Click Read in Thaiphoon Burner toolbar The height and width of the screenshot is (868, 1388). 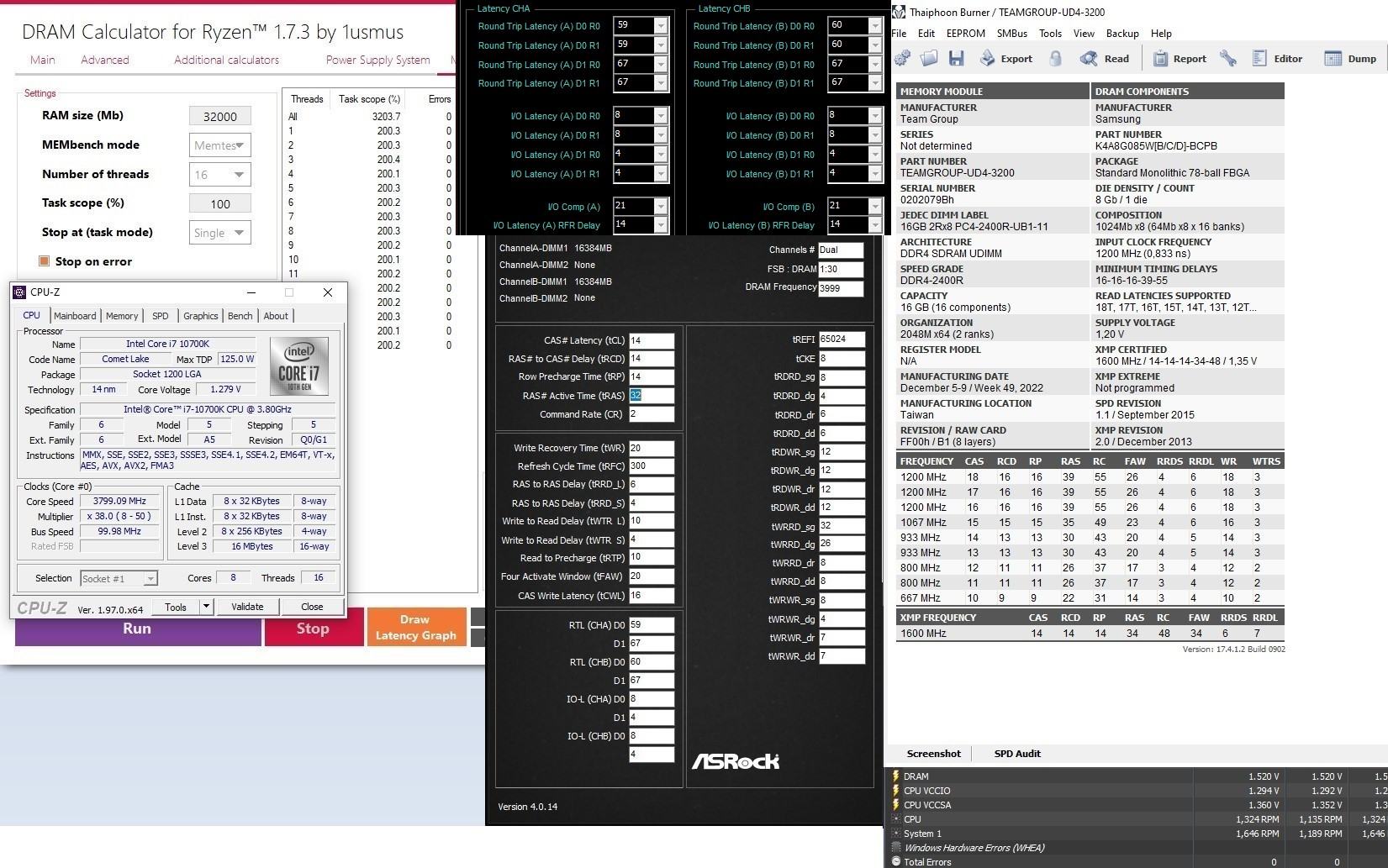(1105, 58)
